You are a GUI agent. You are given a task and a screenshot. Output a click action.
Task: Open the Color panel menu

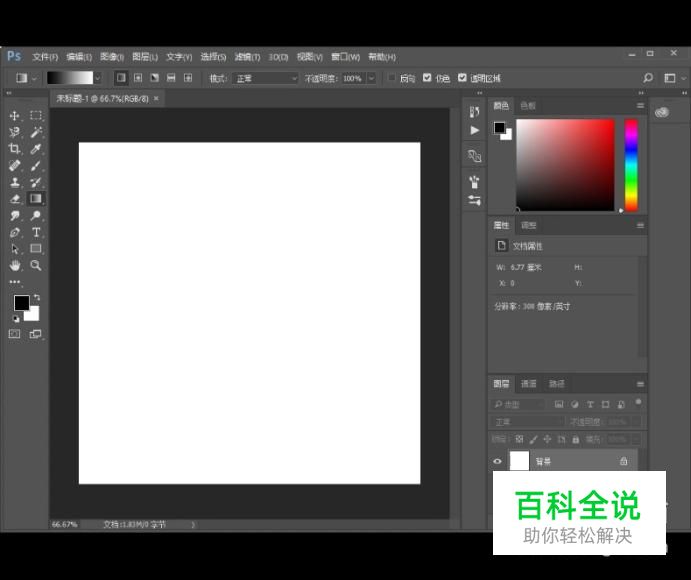coord(640,106)
